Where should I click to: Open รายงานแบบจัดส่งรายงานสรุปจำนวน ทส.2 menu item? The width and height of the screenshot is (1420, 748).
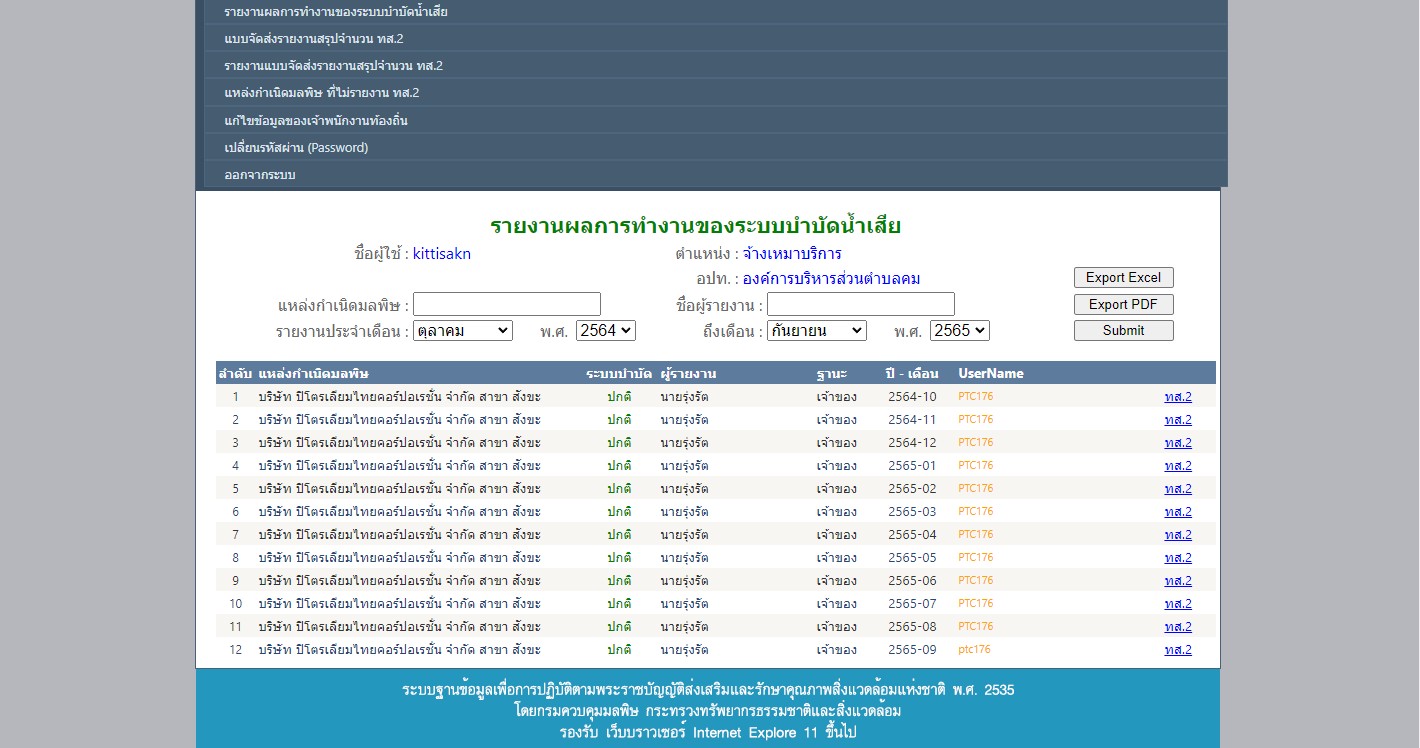click(715, 66)
